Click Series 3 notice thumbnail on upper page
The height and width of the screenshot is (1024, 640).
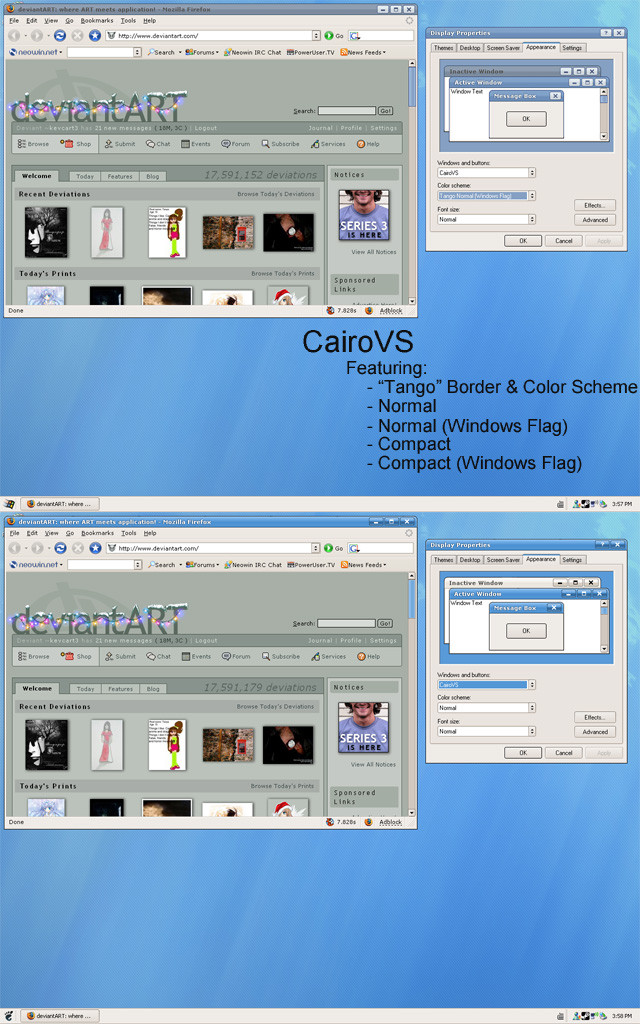364,216
